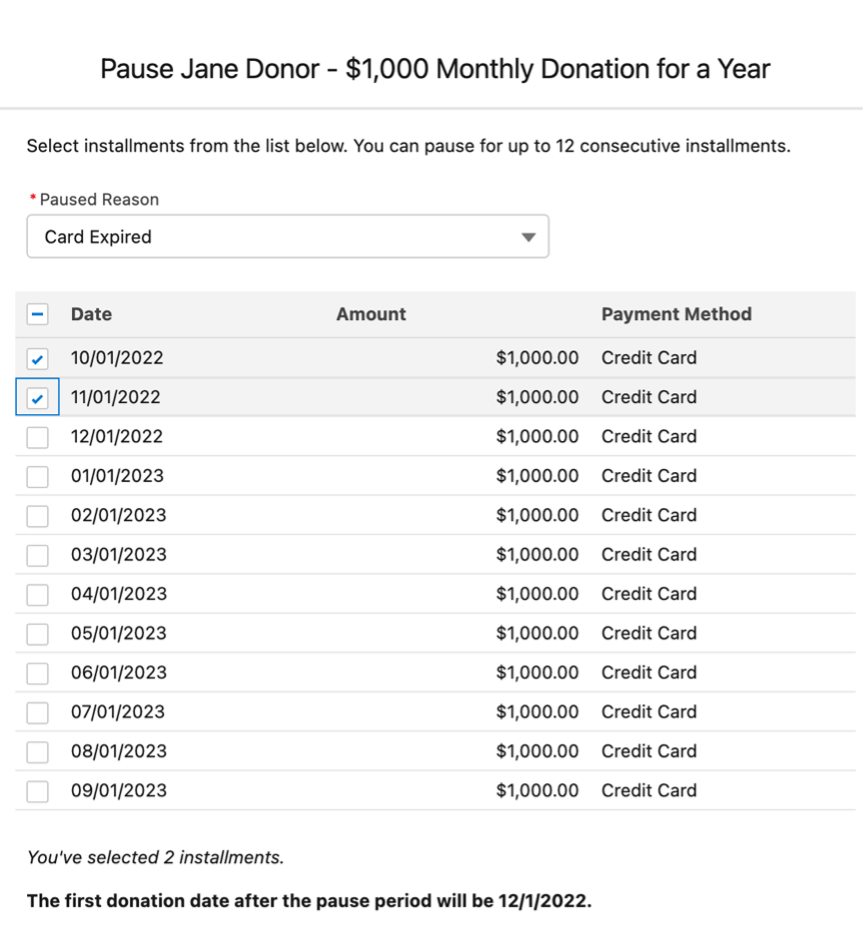
Task: Click the Card Expired combo box
Action: click(x=288, y=237)
